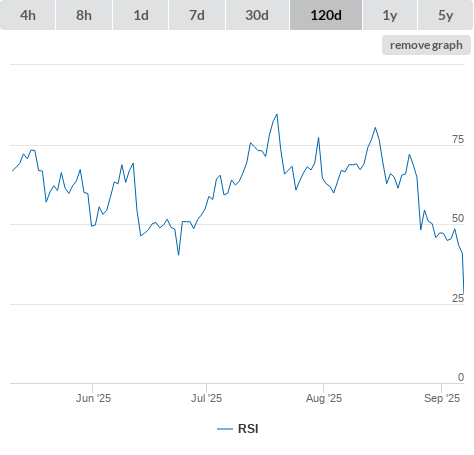The image size is (474, 455).
Task: Click the Aug '25 axis label
Action: click(324, 398)
